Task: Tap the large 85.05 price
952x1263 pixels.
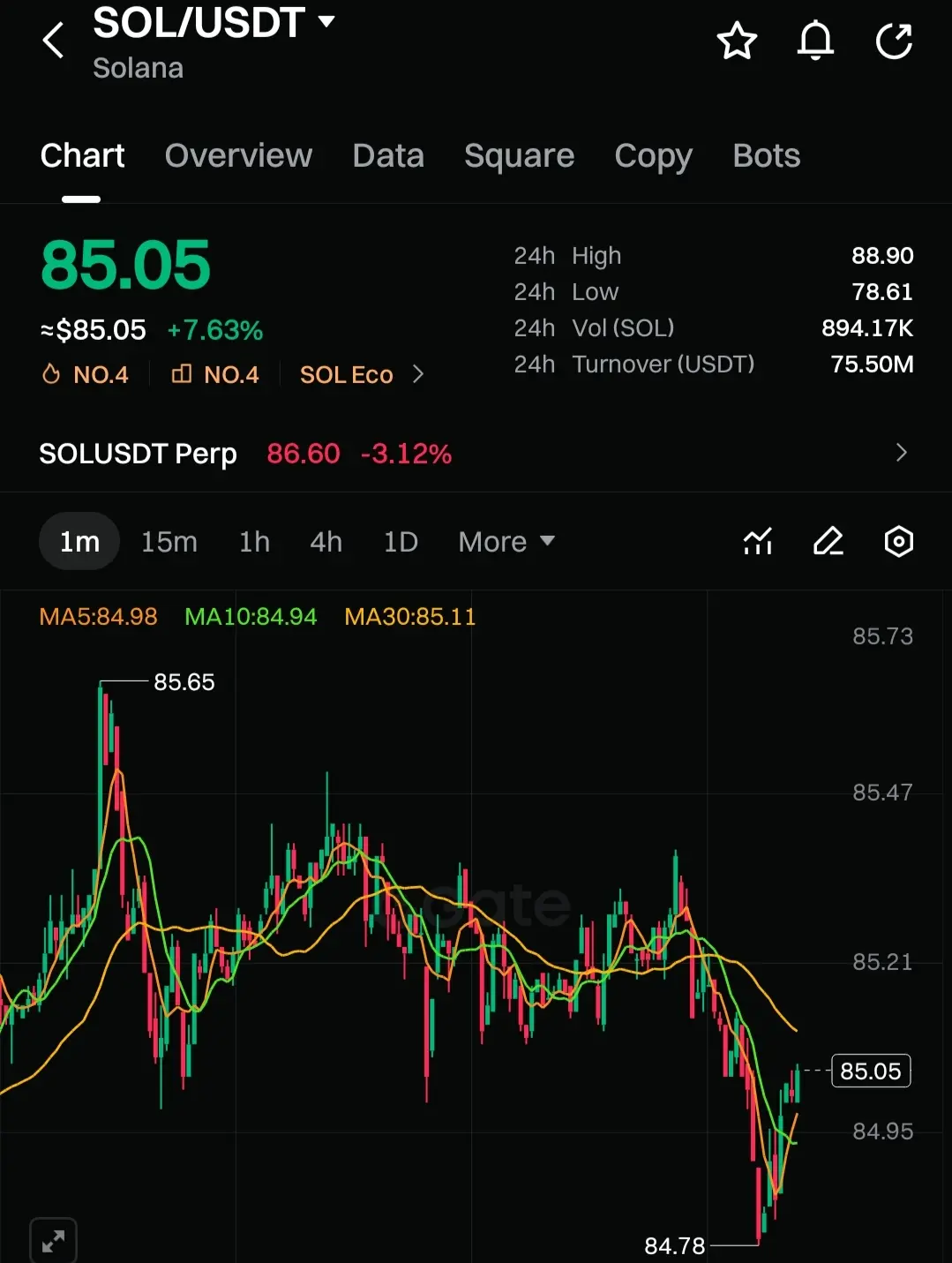Action: (x=125, y=265)
